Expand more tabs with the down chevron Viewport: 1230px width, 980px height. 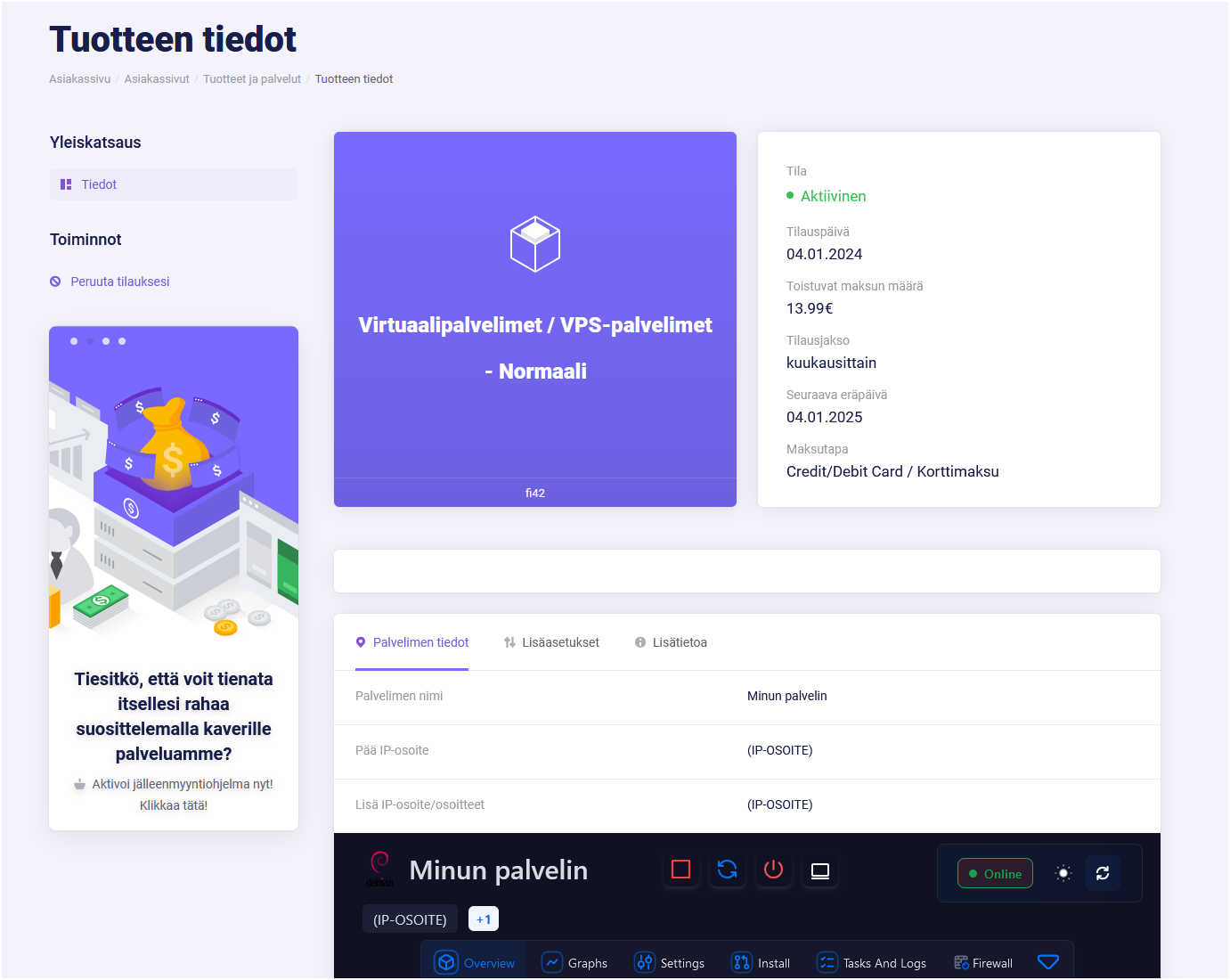(1048, 962)
